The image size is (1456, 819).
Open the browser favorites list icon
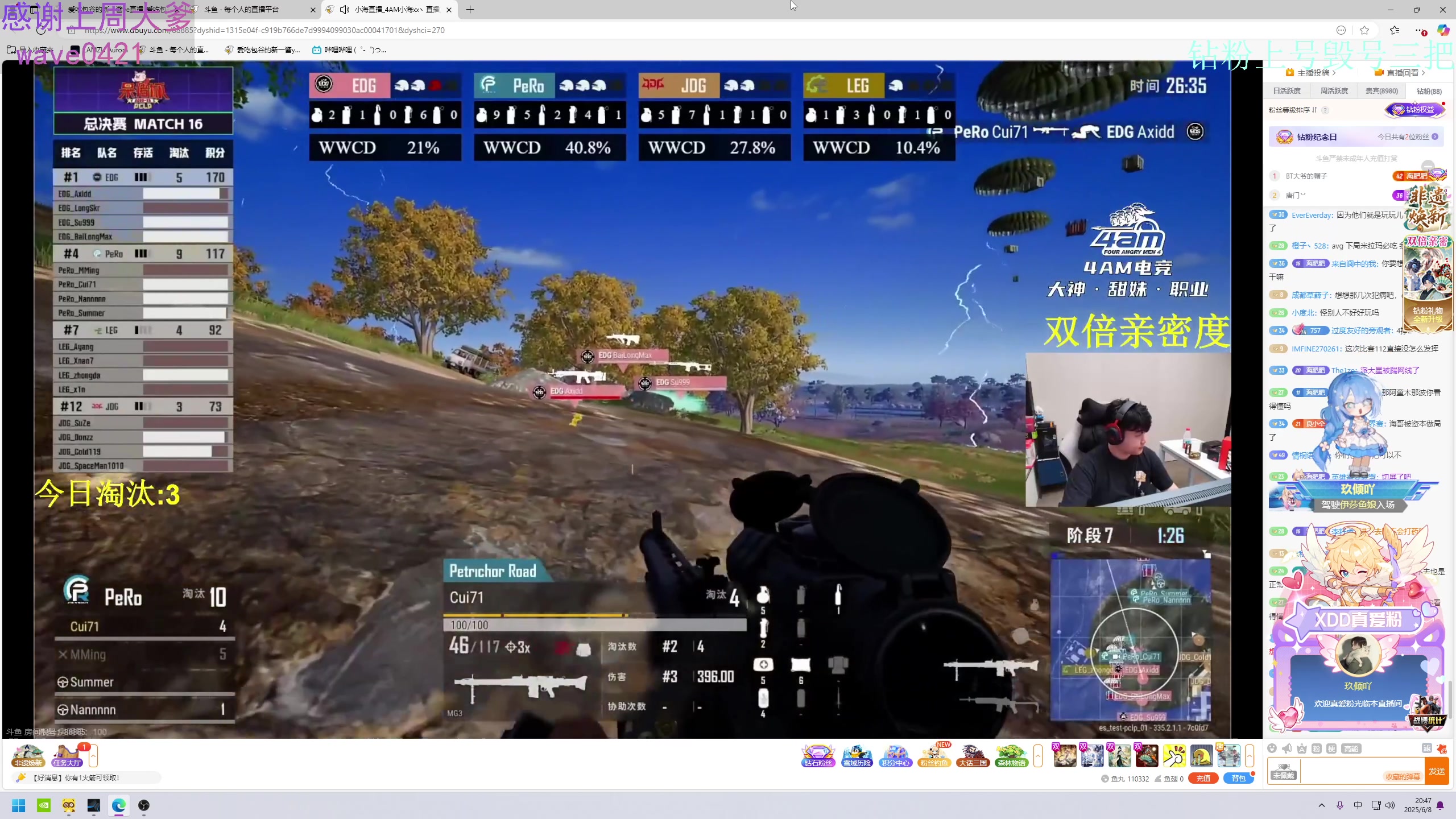pos(1394,30)
